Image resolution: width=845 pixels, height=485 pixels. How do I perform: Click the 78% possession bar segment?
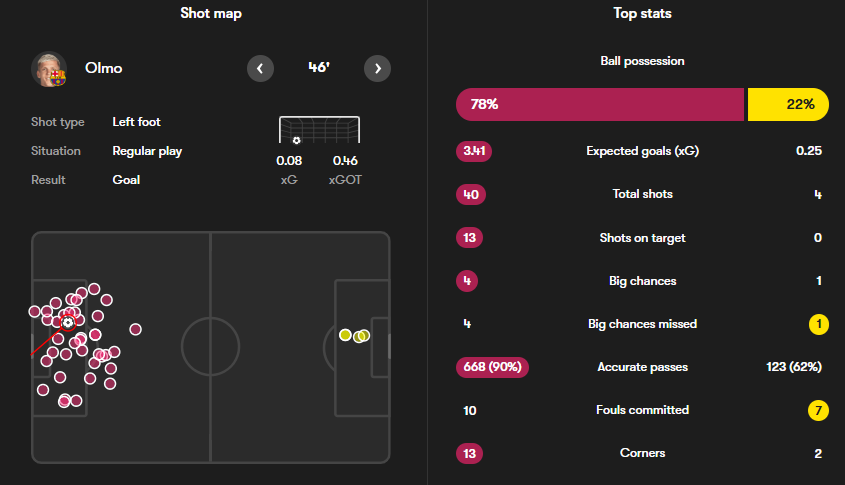point(600,105)
